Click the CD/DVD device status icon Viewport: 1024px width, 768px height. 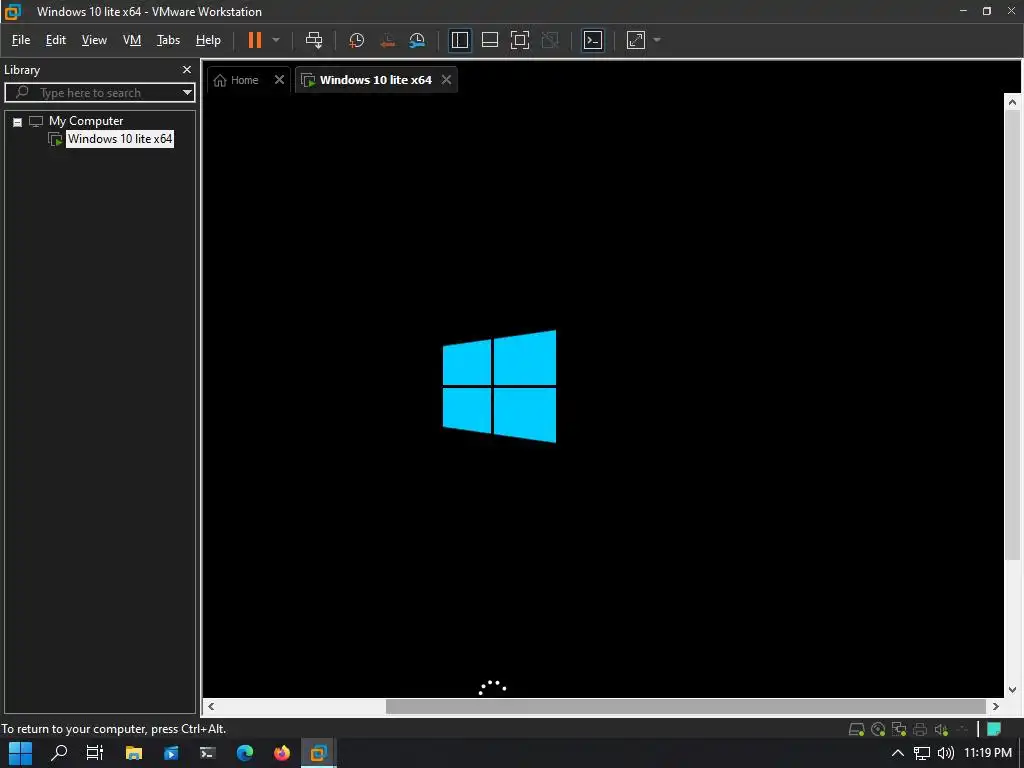[x=878, y=729]
